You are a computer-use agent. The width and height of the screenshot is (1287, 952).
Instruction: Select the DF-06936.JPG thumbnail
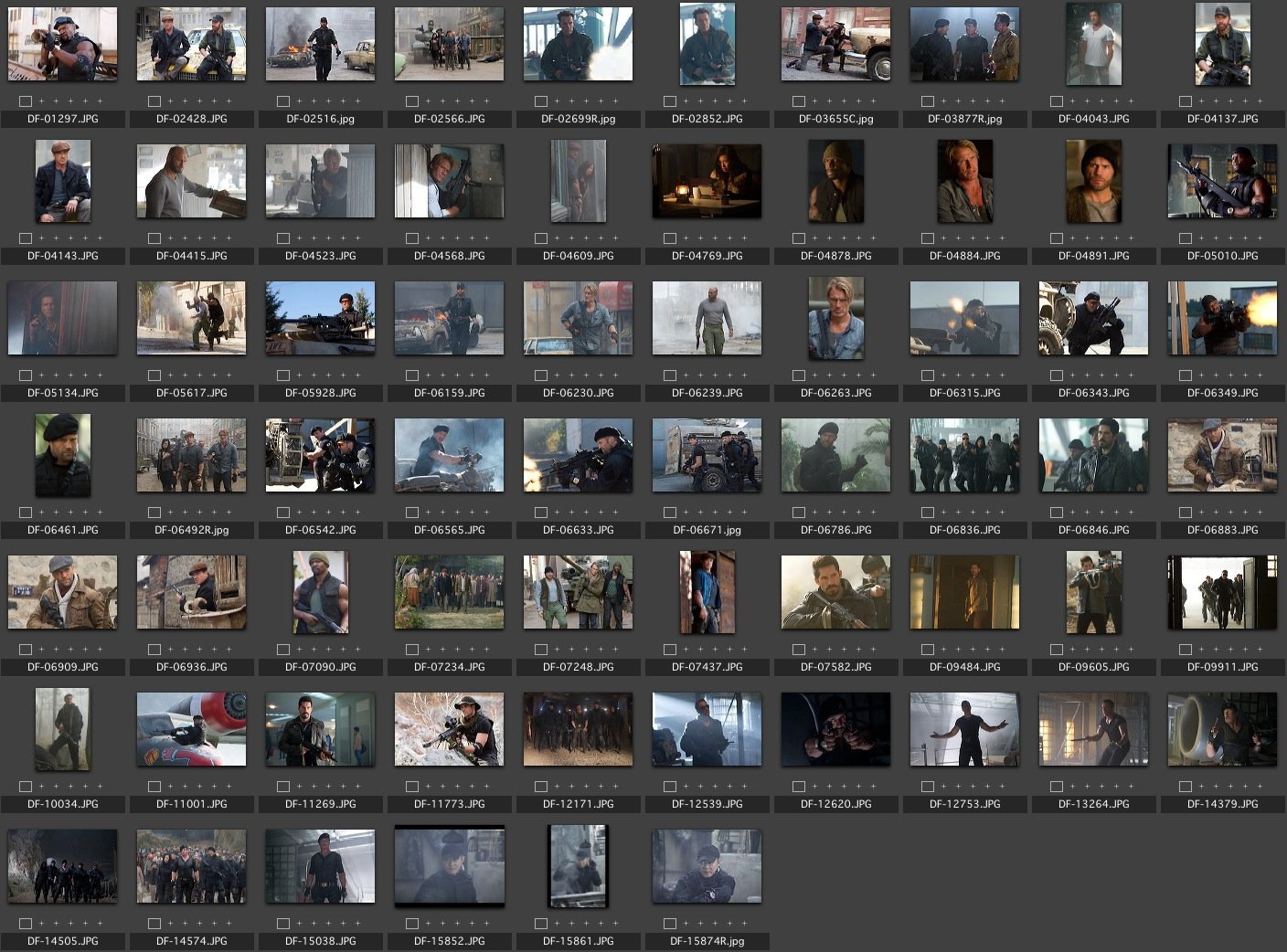point(191,592)
